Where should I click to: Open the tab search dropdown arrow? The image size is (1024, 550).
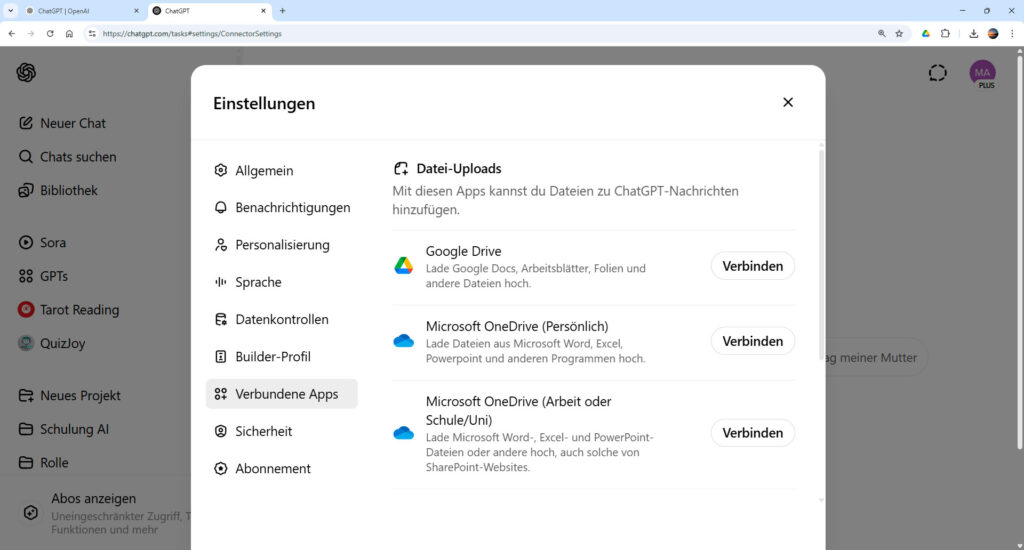point(10,11)
